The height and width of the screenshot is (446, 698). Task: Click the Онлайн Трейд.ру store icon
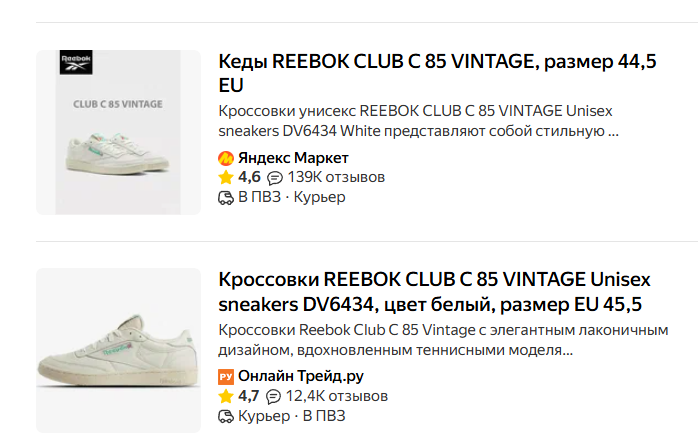tap(226, 377)
